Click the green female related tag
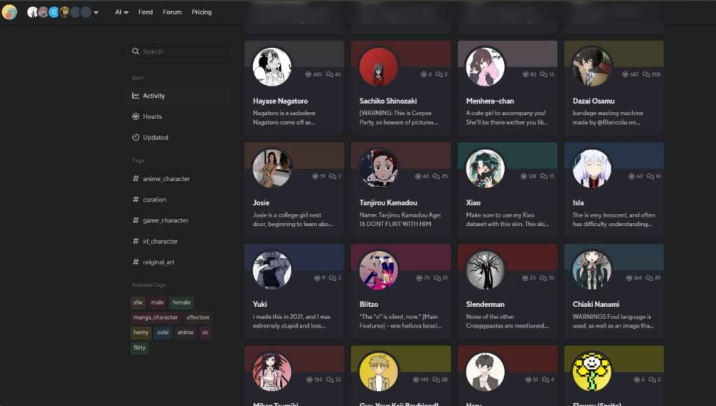Viewport: 716px width, 406px height. point(181,302)
